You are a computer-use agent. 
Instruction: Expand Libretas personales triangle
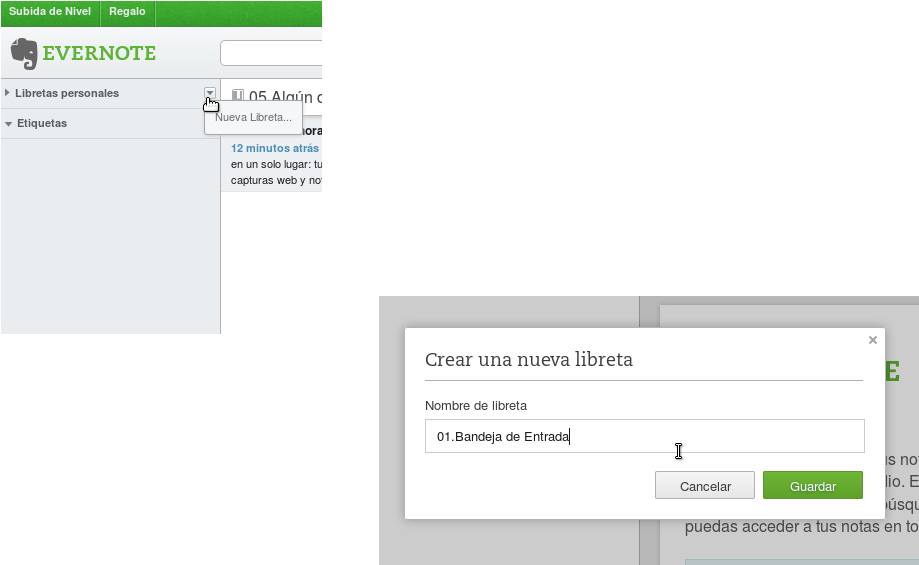click(x=7, y=93)
